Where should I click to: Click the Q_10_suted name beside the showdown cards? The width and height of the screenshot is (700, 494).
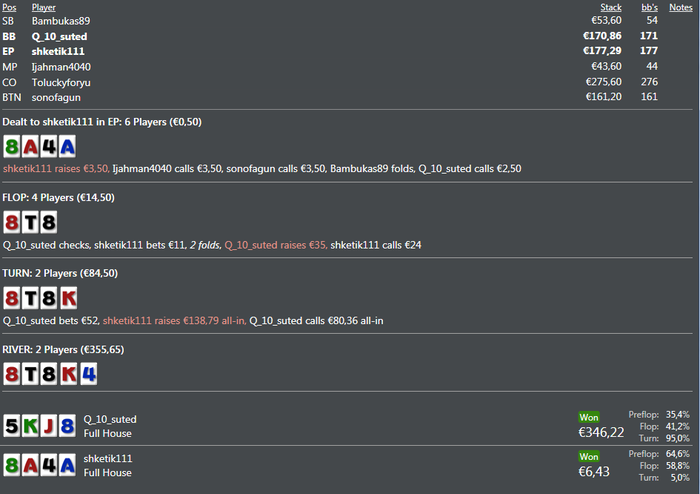110,419
